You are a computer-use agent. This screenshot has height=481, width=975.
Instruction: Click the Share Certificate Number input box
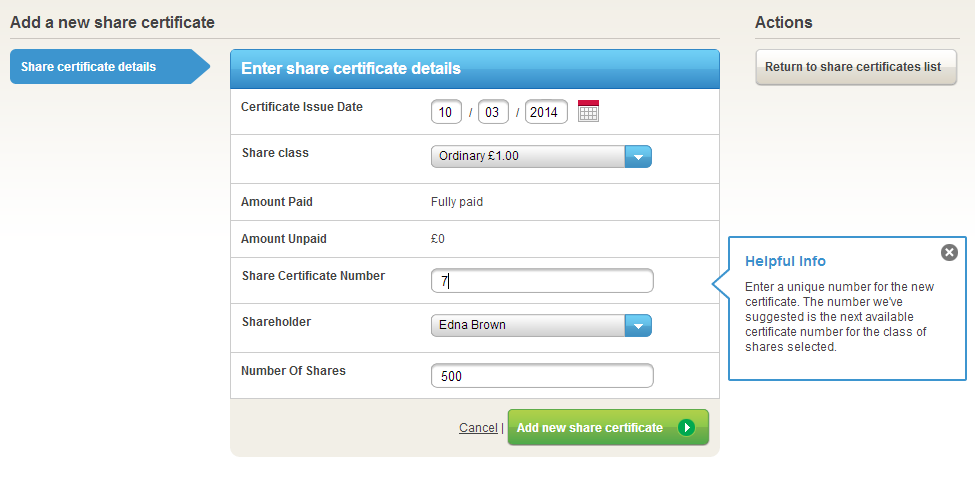[541, 281]
